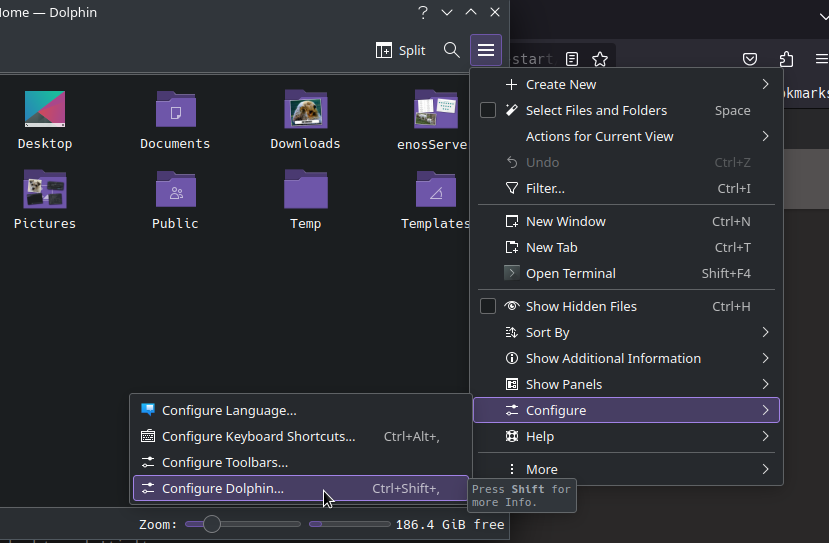Click the Zoom slider handle
Screen dimensions: 829x543
point(211,524)
